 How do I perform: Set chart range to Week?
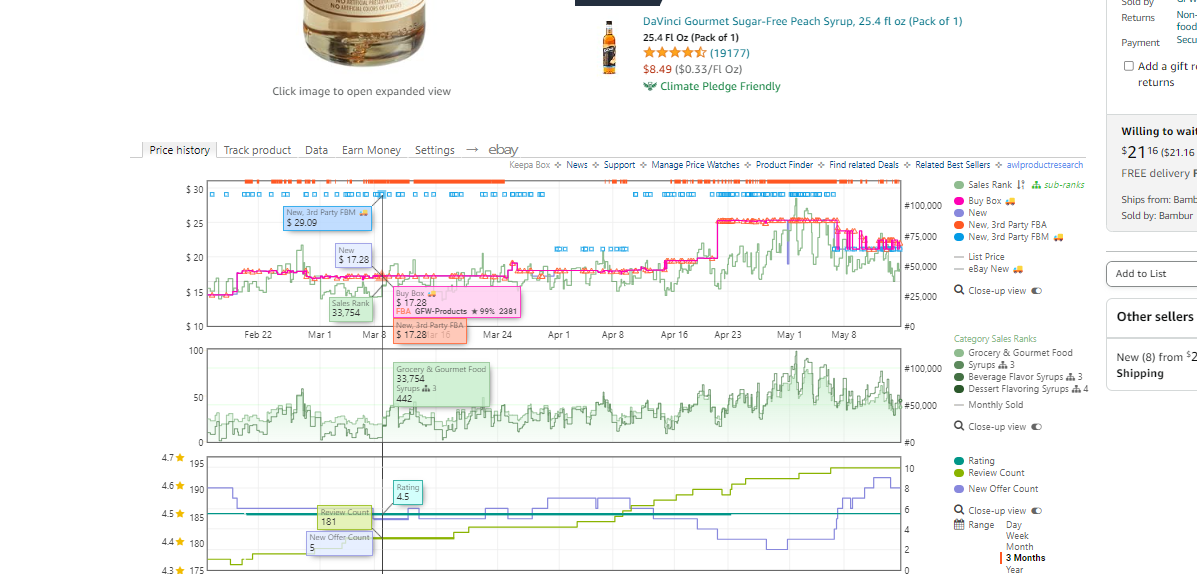(x=1017, y=536)
